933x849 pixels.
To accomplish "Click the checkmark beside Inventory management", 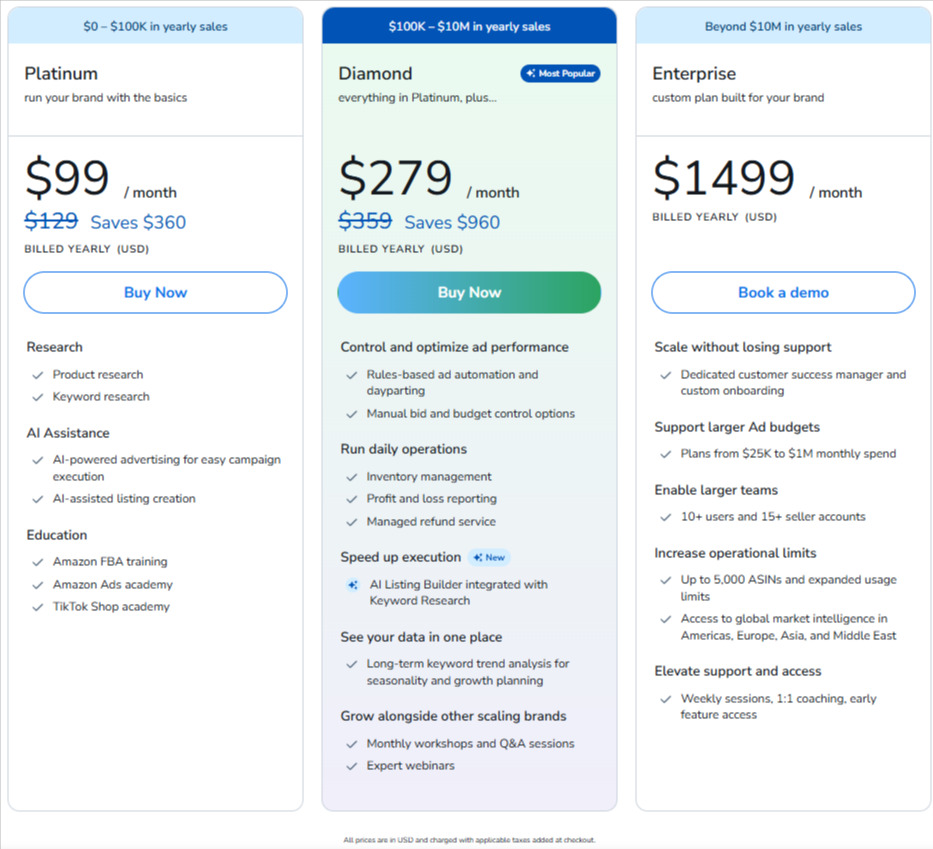I will (350, 476).
